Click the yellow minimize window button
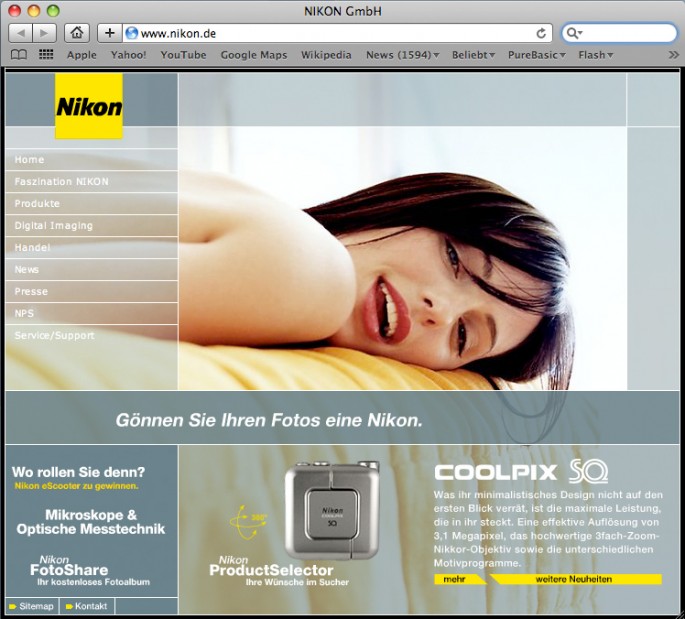 [x=34, y=10]
